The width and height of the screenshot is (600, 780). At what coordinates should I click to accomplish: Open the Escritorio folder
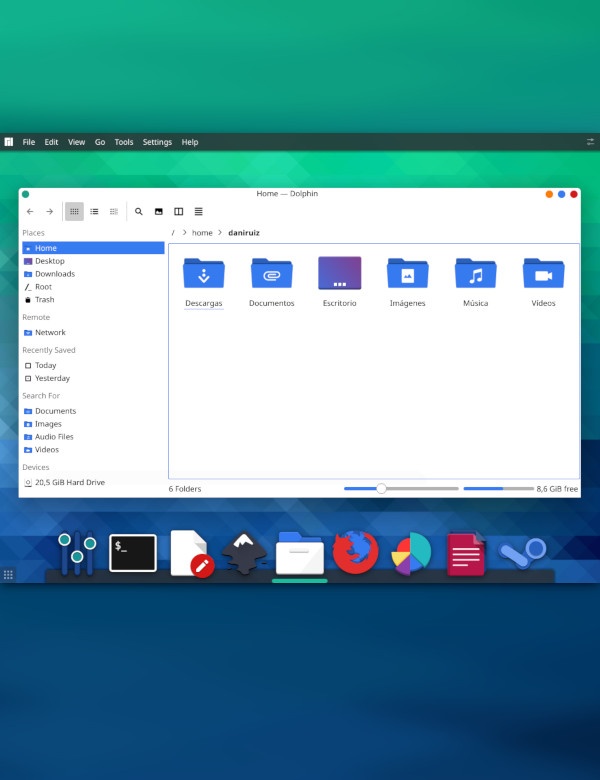pos(339,282)
